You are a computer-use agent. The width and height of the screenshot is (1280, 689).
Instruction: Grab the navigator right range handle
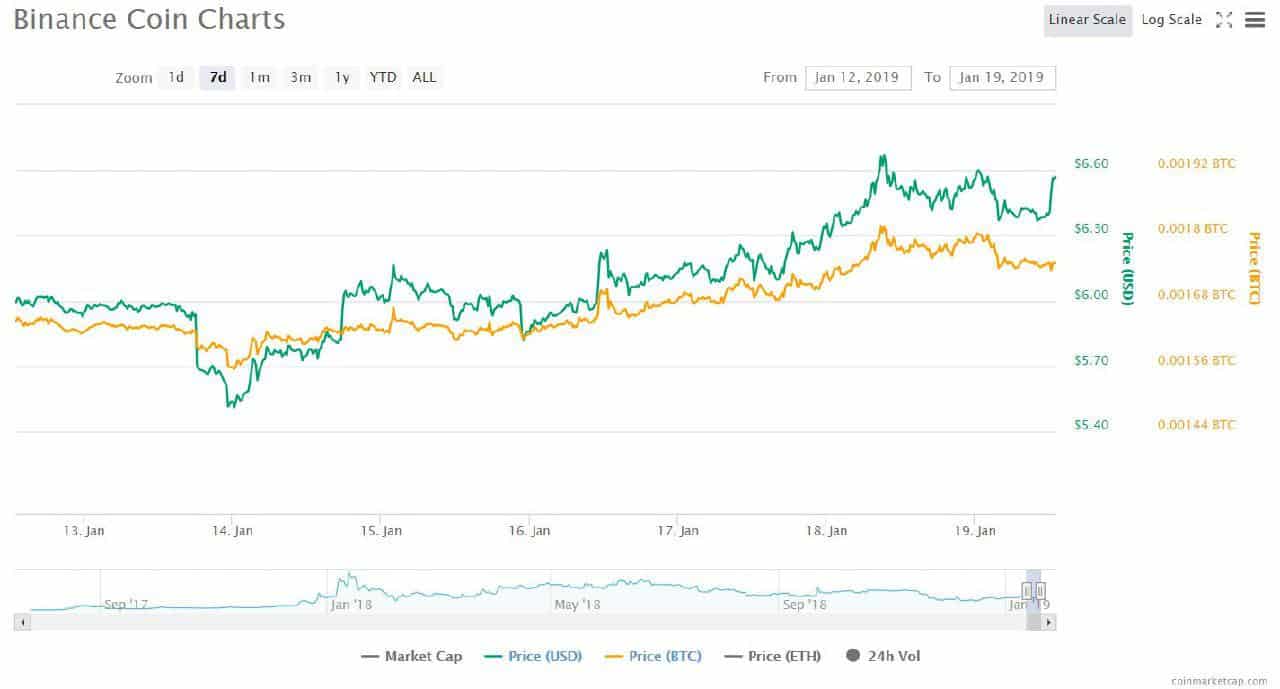(1040, 590)
